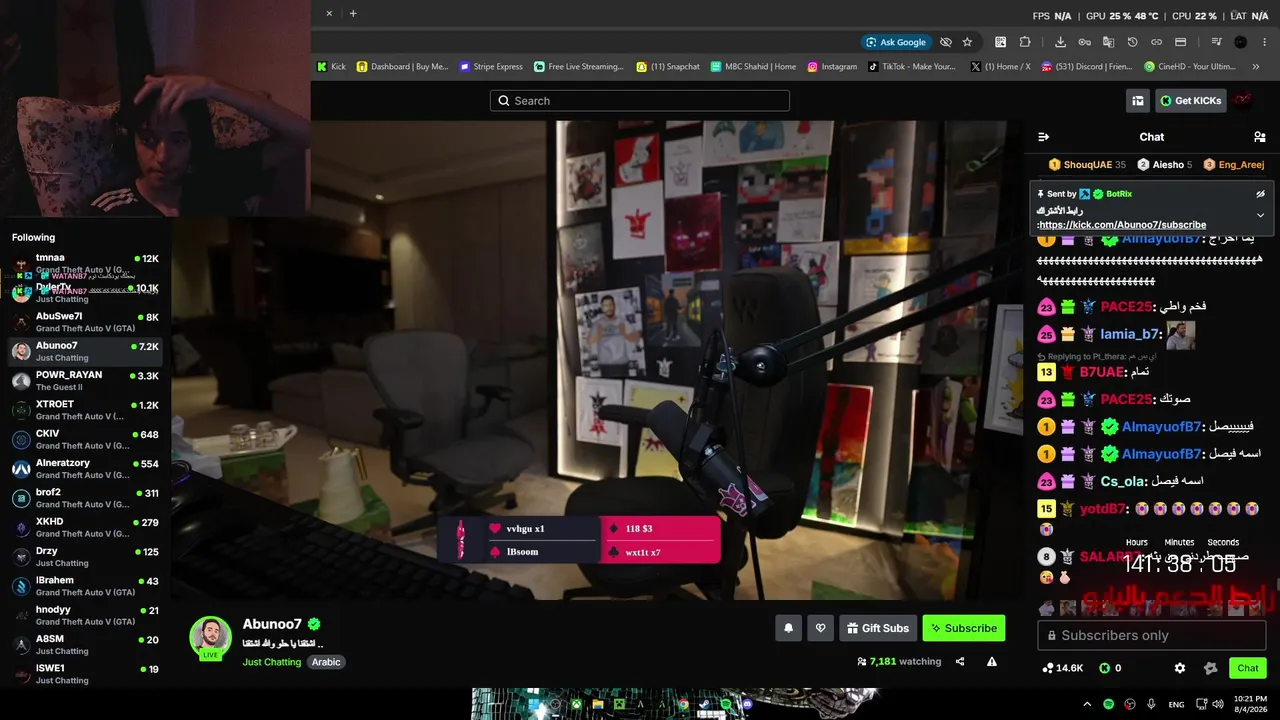Focus the Kick search field
1280x720 pixels.
tap(640, 100)
